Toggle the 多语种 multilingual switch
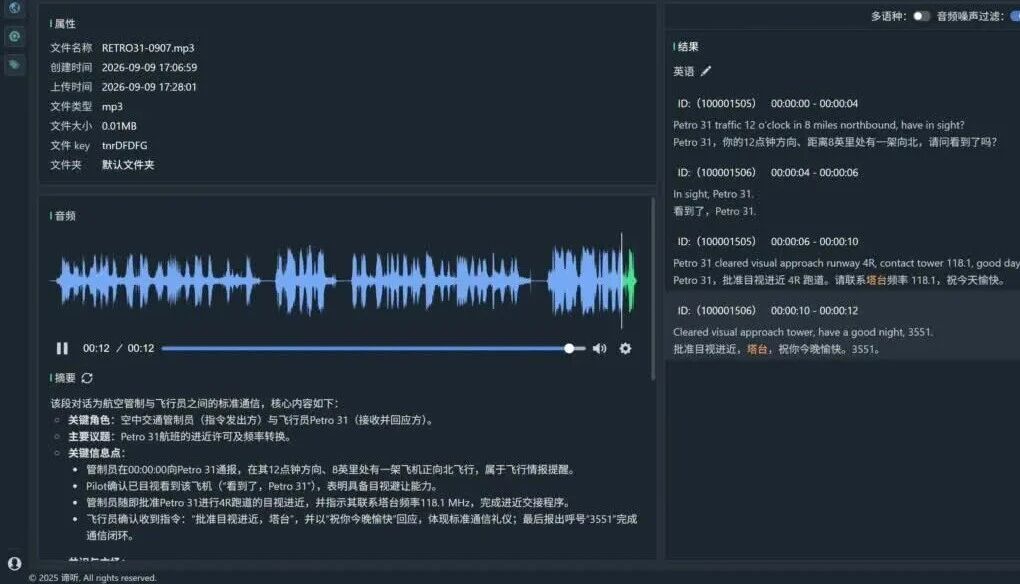1020x584 pixels. (x=921, y=16)
